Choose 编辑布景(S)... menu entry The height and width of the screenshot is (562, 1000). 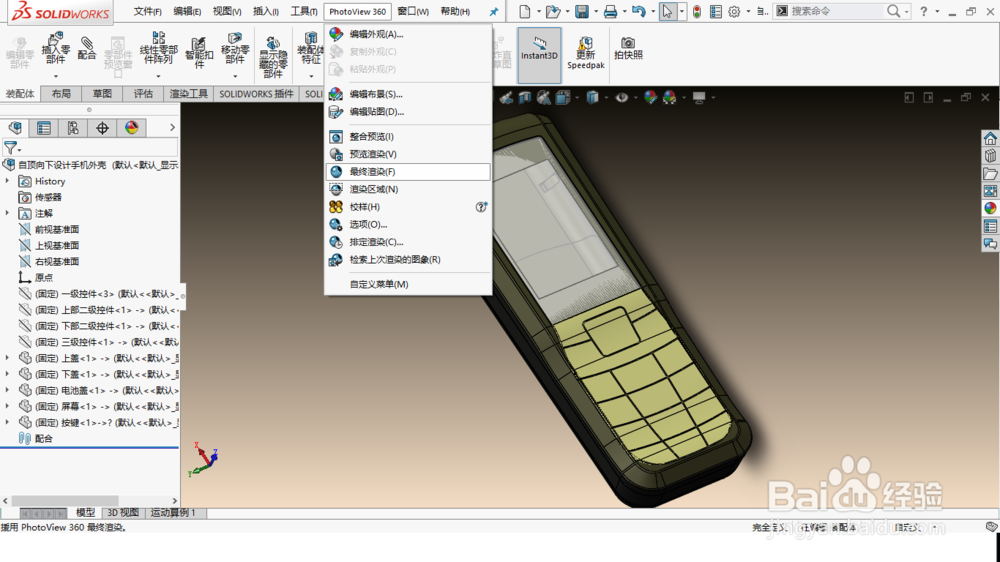[408, 94]
